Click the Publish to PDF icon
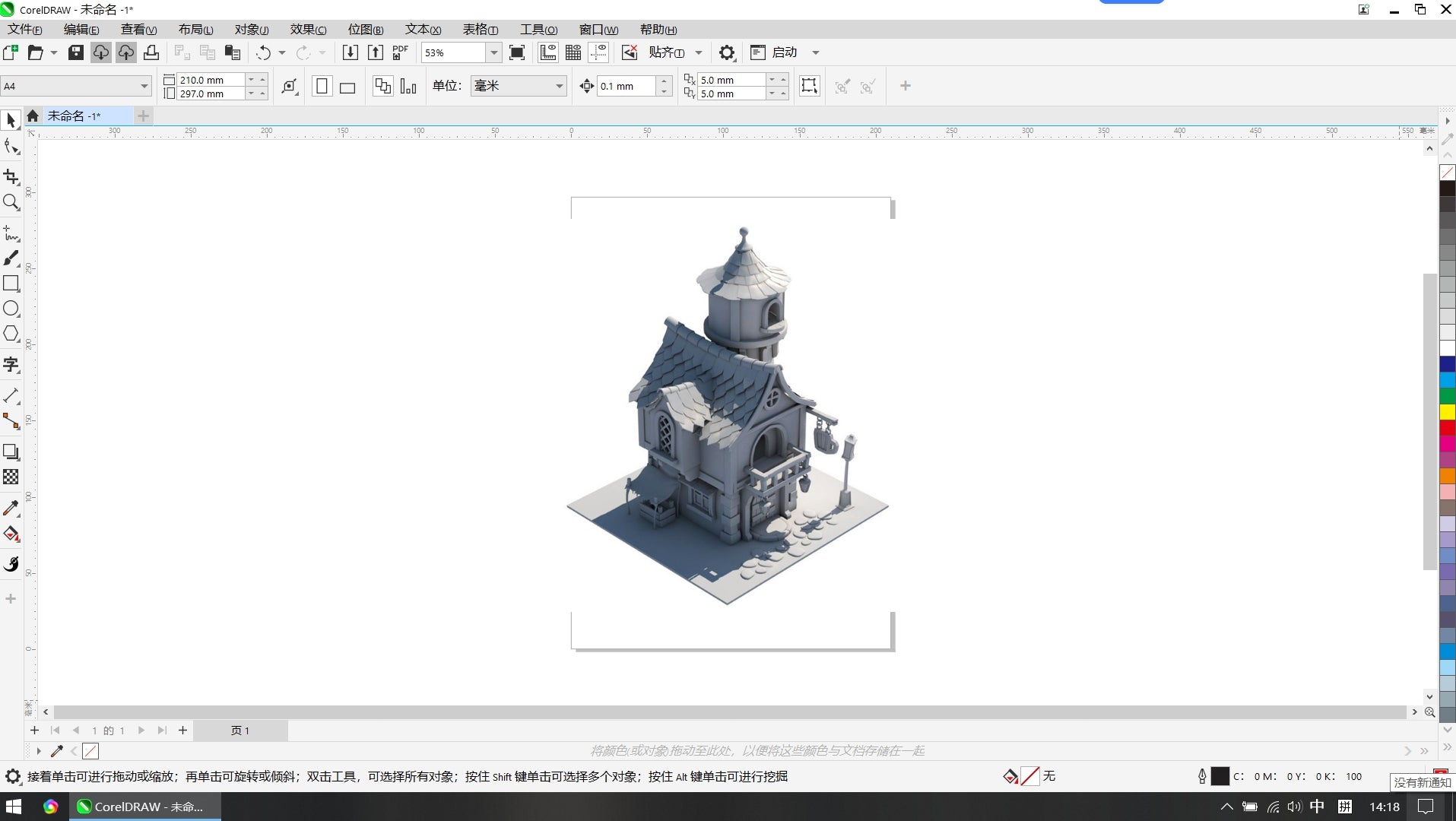This screenshot has height=821, width=1456. tap(400, 52)
